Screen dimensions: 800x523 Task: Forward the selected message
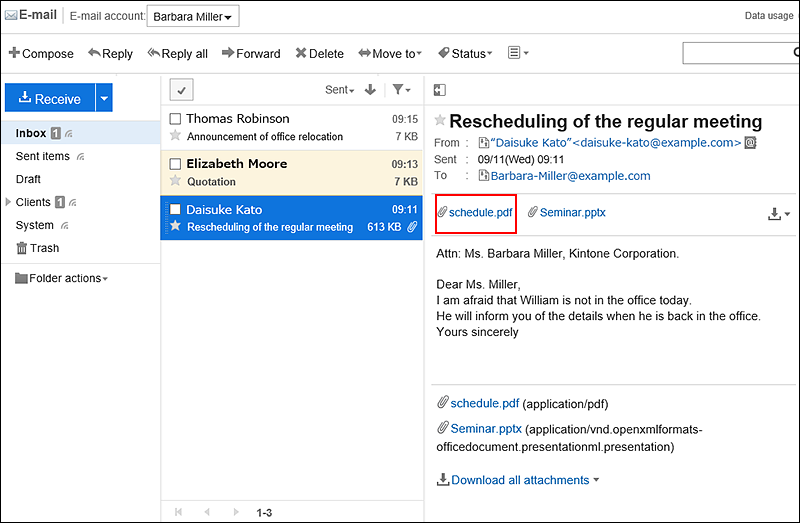click(251, 53)
